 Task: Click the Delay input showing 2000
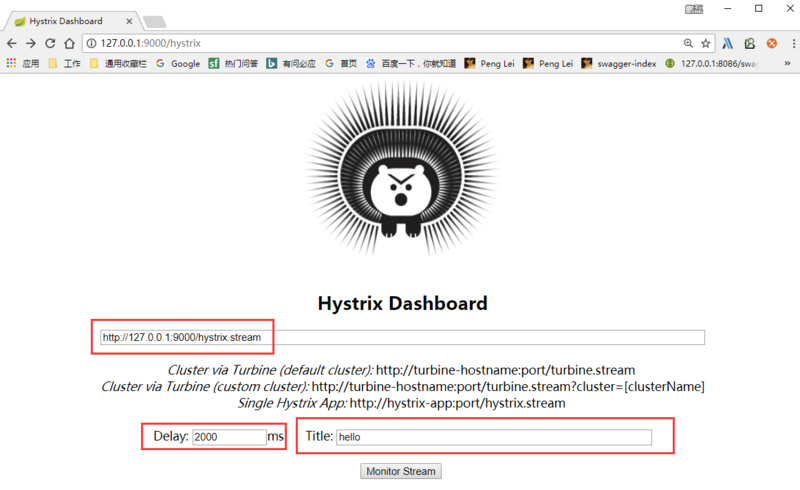(x=229, y=437)
